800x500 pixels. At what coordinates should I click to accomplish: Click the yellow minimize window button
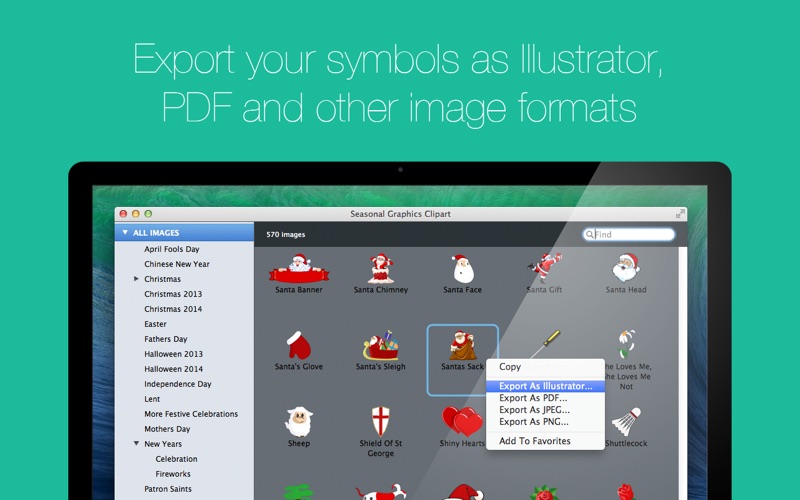pyautogui.click(x=135, y=214)
